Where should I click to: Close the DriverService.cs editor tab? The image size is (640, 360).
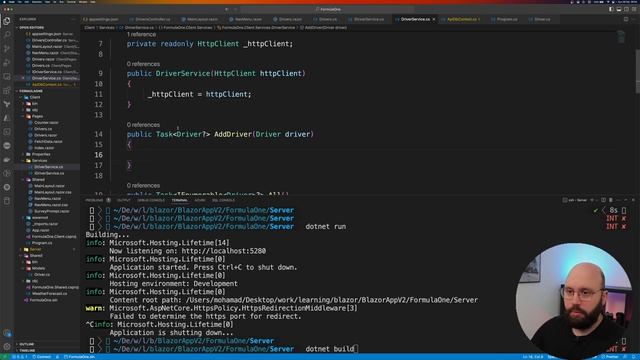(x=433, y=19)
